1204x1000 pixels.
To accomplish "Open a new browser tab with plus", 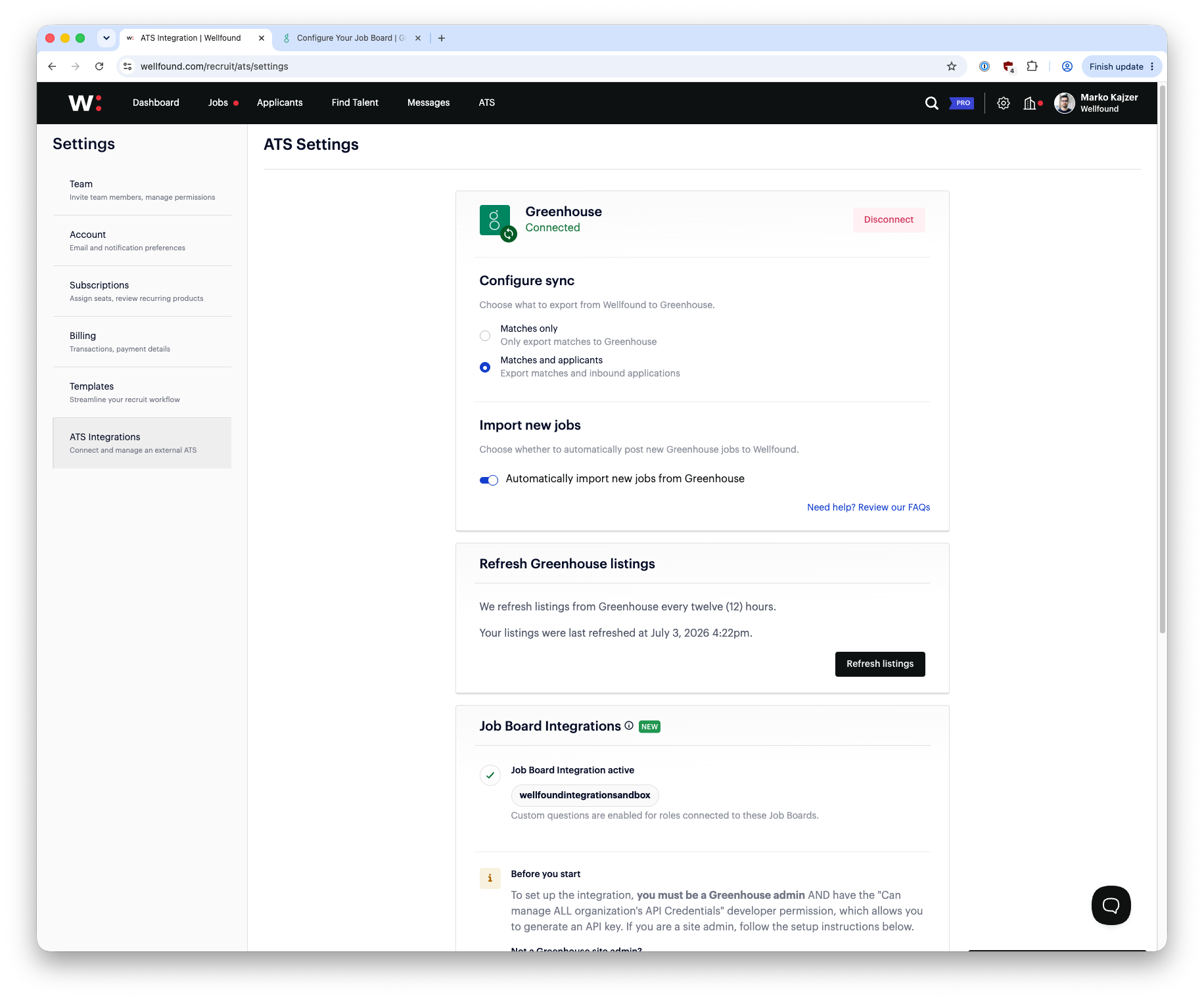I will 442,38.
